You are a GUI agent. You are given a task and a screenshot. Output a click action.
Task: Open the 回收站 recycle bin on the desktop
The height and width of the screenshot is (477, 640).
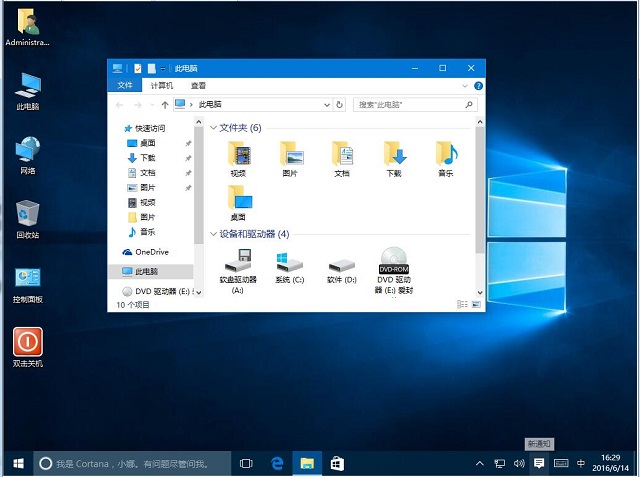27,213
